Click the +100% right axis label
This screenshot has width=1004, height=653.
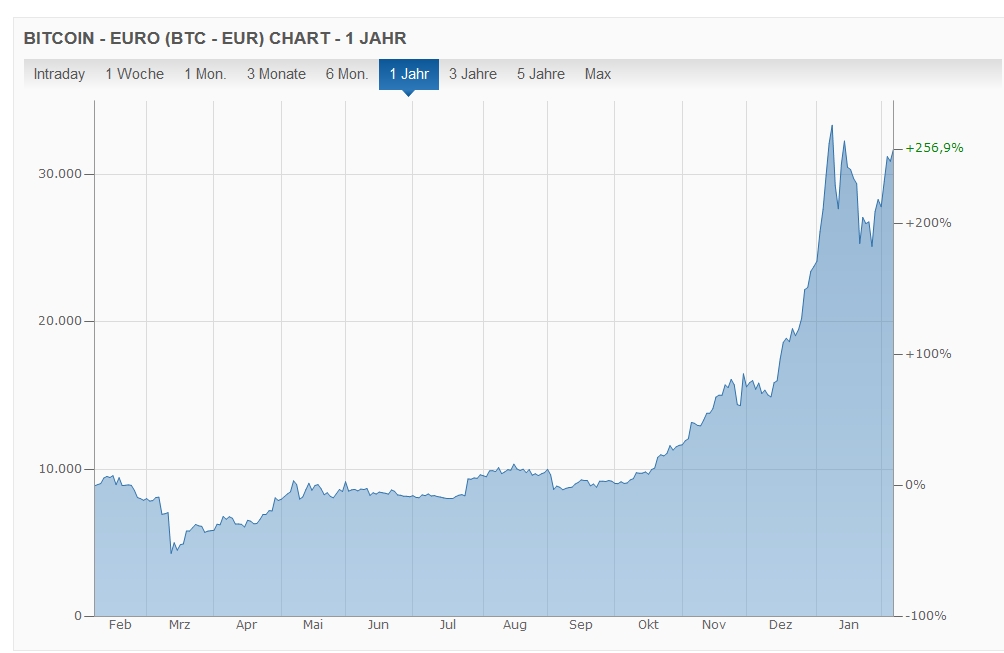point(928,354)
